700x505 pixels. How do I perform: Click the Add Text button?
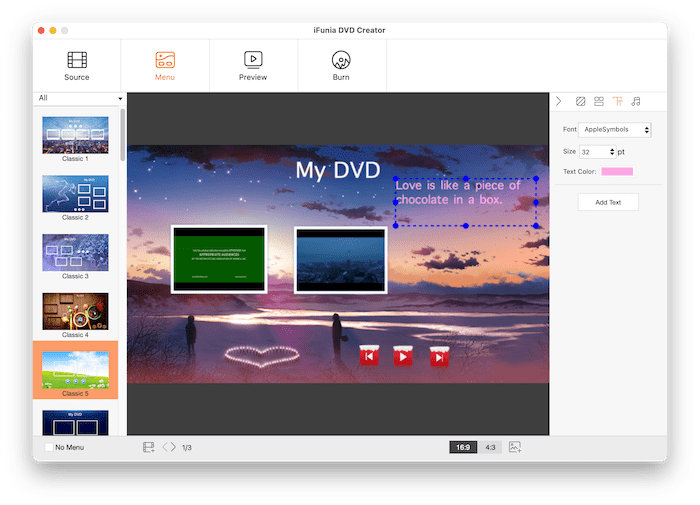(x=608, y=202)
